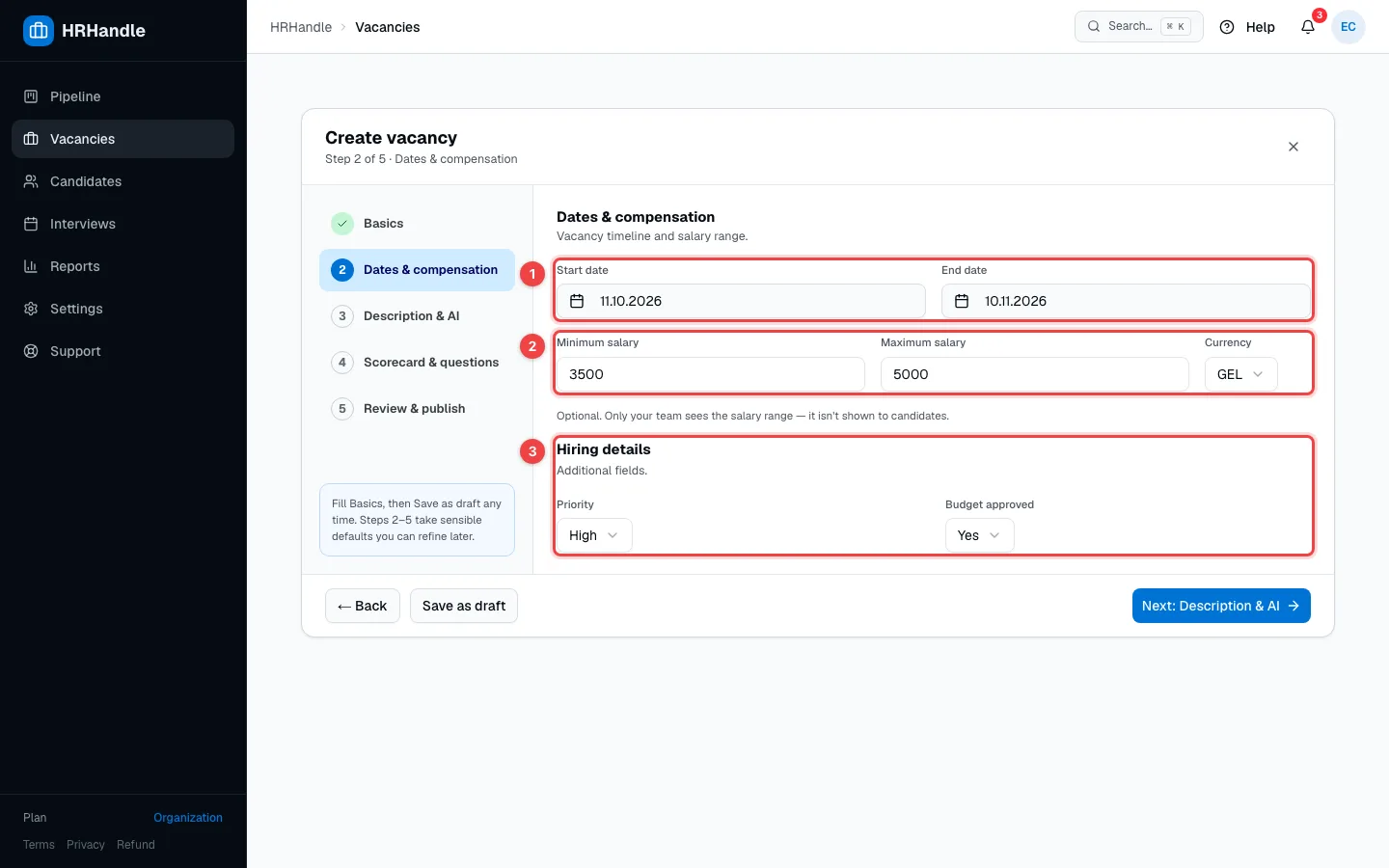Click Vacancies breadcrumb
Screen dimensions: 1389x868
coord(388,27)
